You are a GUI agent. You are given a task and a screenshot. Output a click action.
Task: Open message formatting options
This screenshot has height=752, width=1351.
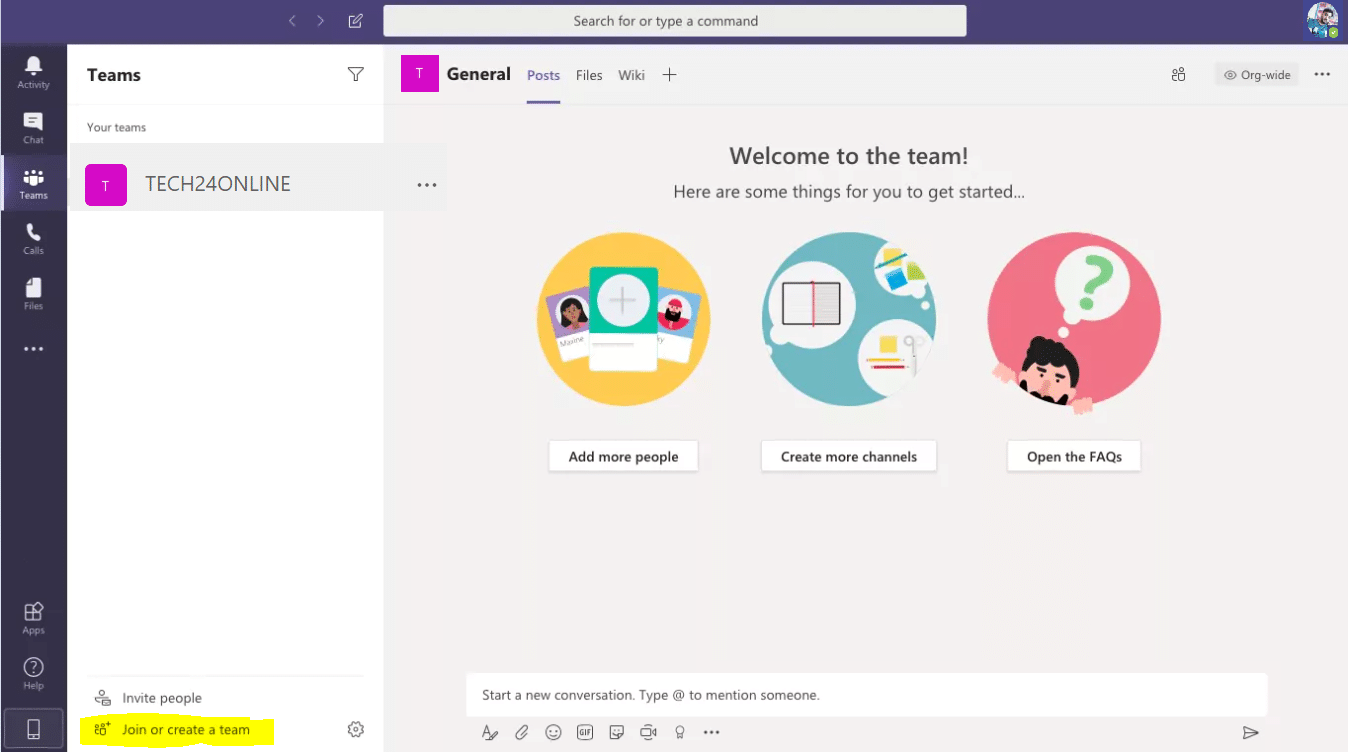click(x=489, y=732)
